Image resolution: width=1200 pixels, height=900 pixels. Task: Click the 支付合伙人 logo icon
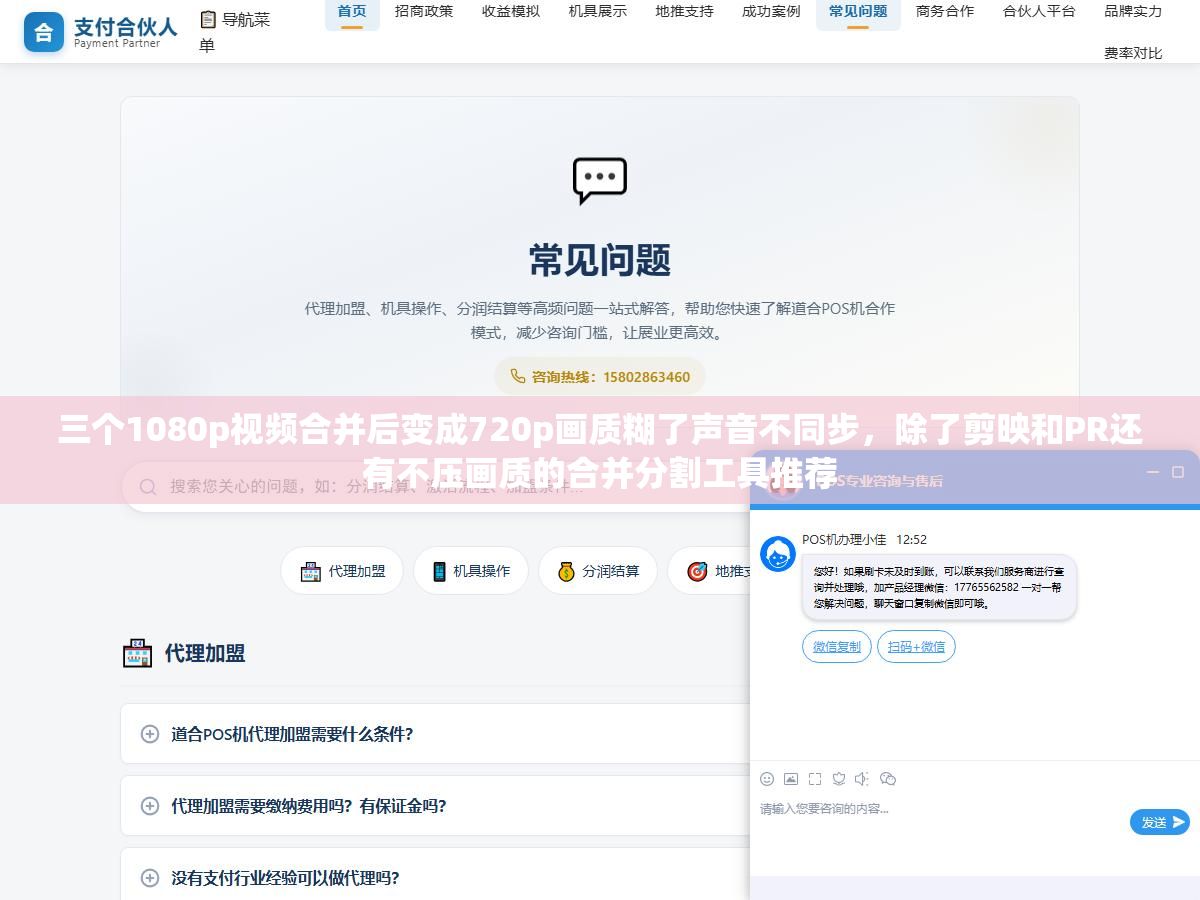tap(43, 32)
